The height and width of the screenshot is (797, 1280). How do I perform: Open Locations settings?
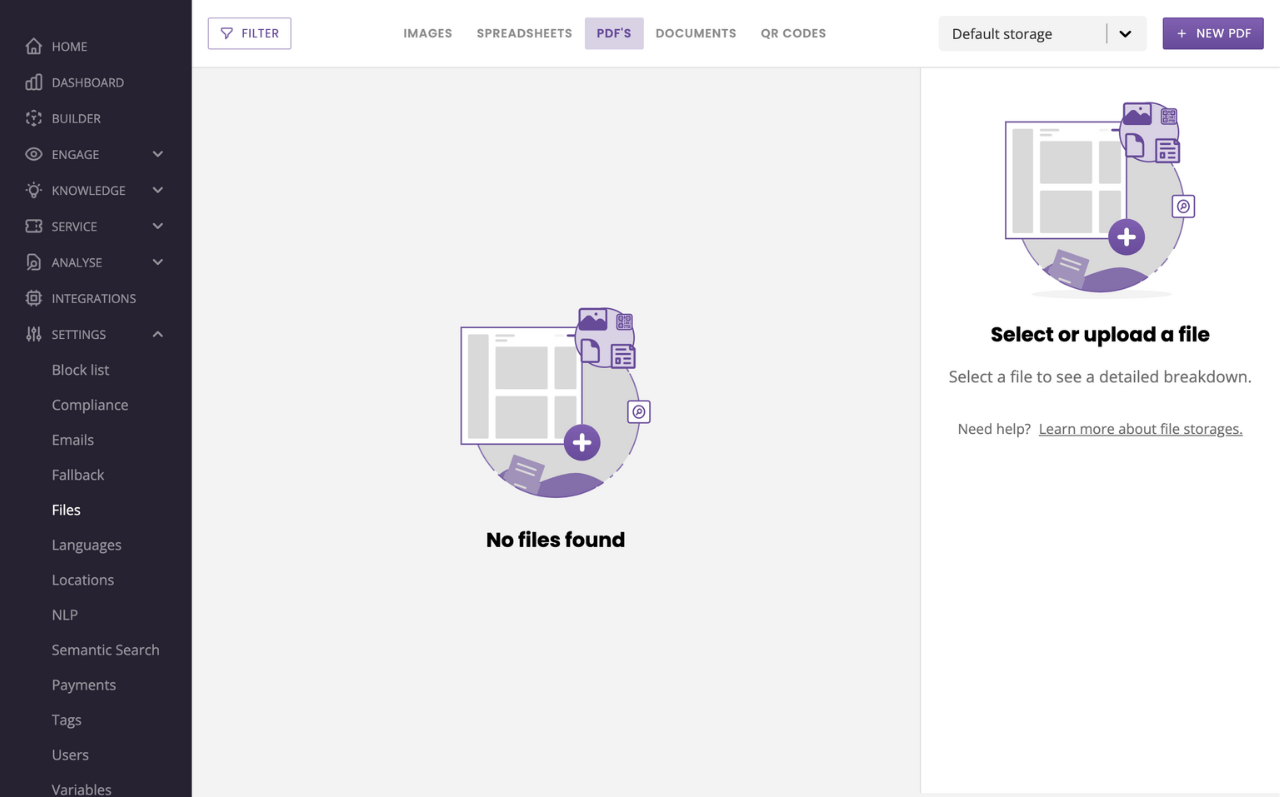point(83,580)
